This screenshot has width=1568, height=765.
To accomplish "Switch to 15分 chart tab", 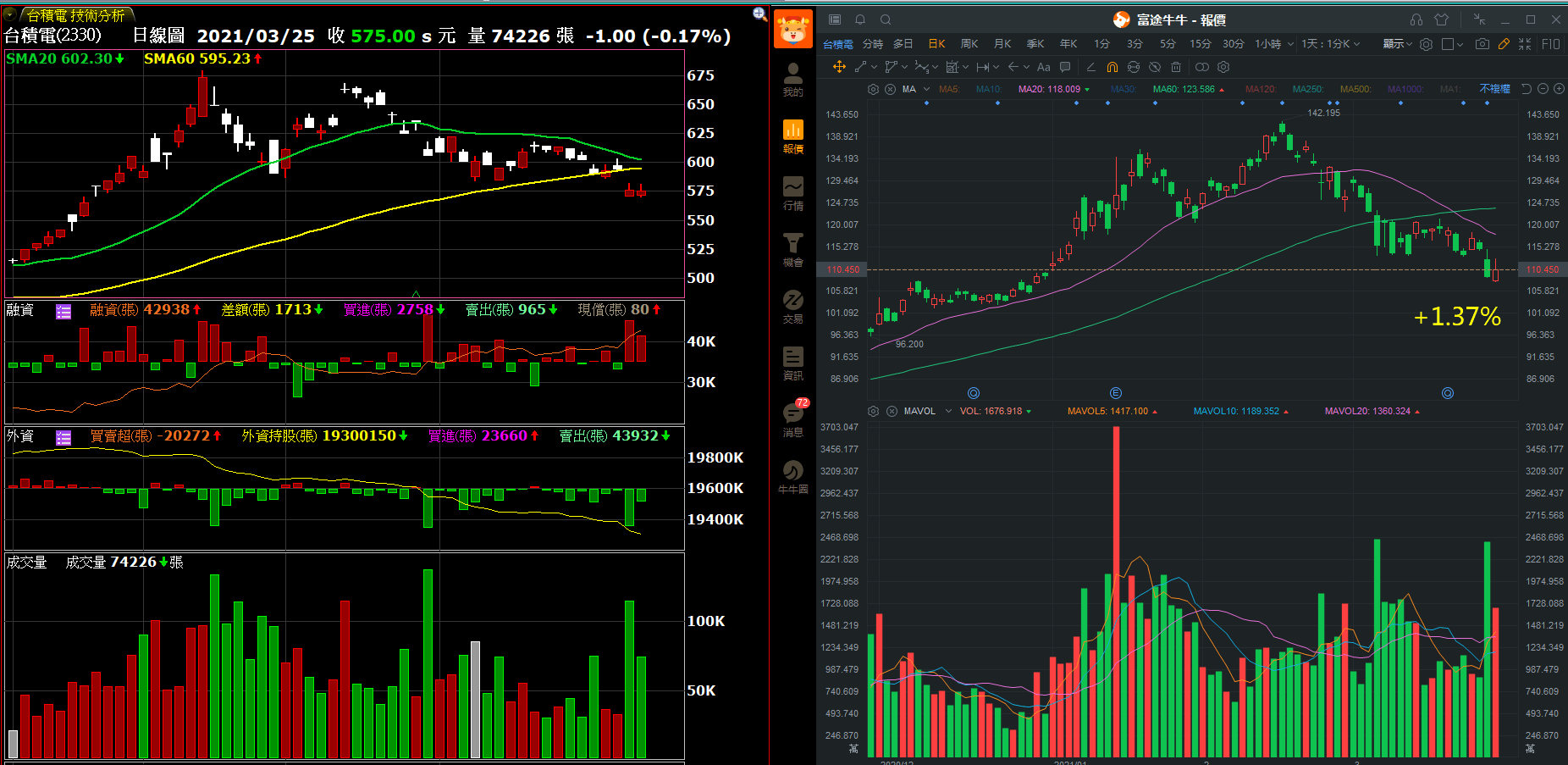I will (x=1200, y=44).
